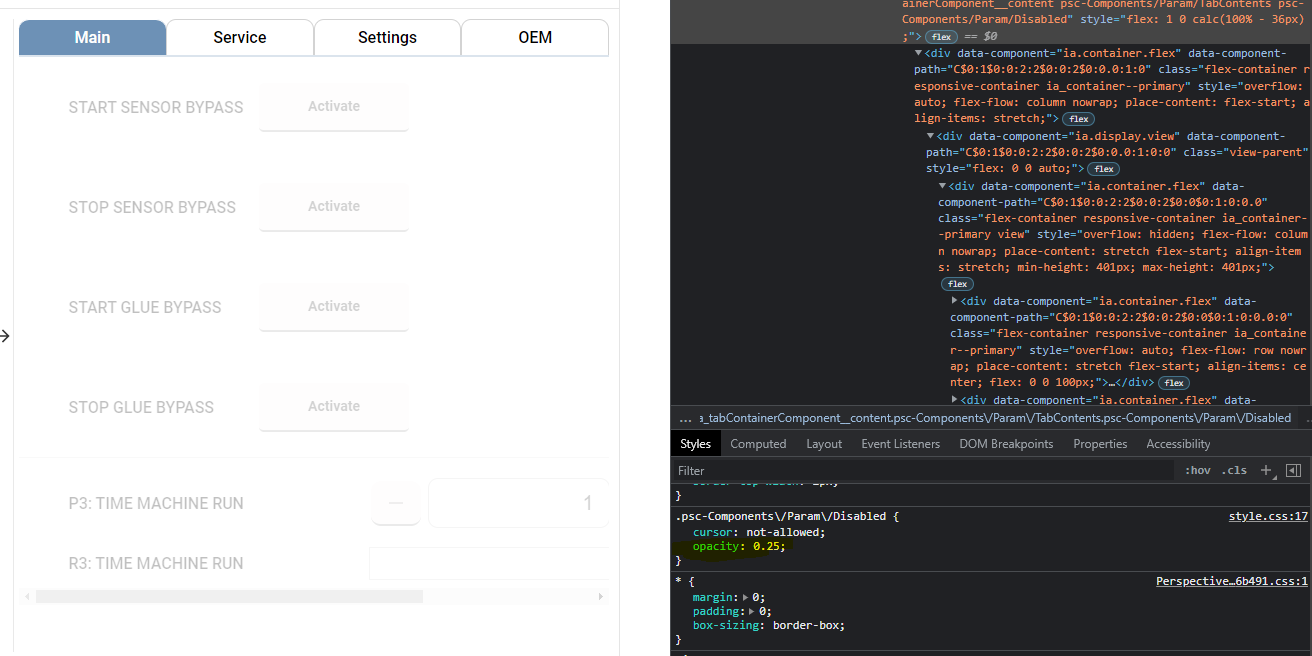Click the Filter styles input field
This screenshot has width=1312, height=656.
click(x=920, y=470)
